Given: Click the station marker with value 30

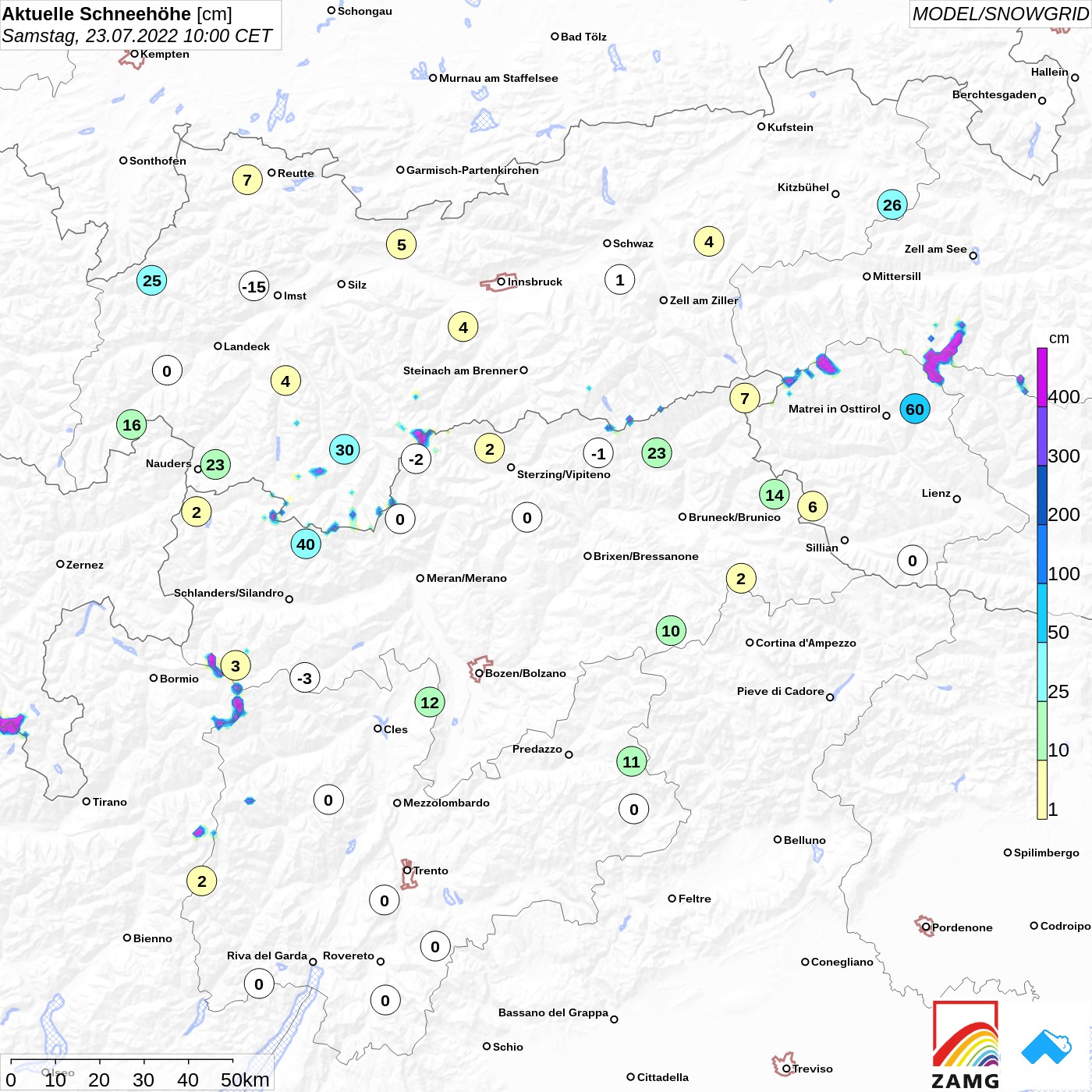Looking at the screenshot, I should point(345,449).
